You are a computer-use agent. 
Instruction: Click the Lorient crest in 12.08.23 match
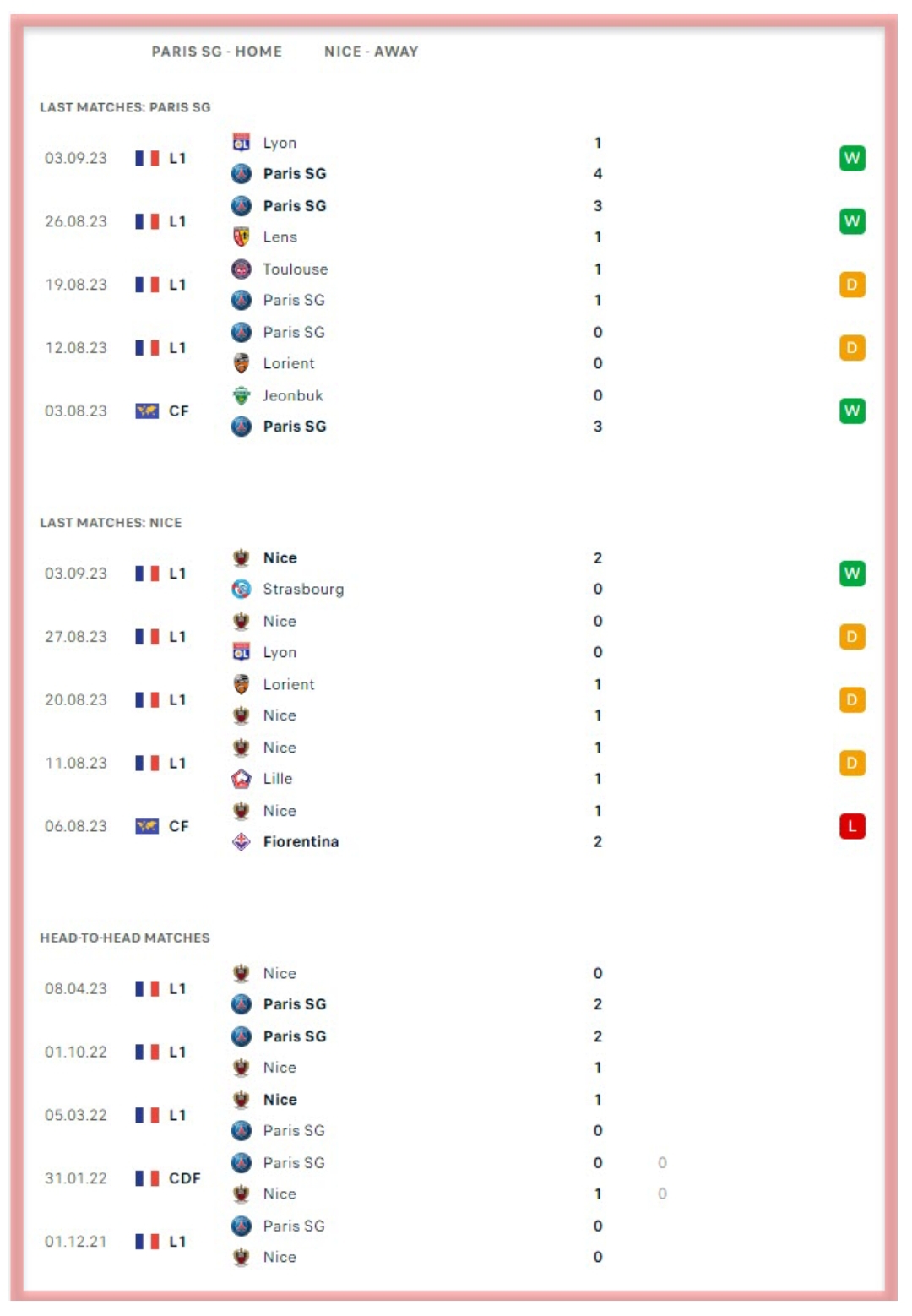point(242,363)
